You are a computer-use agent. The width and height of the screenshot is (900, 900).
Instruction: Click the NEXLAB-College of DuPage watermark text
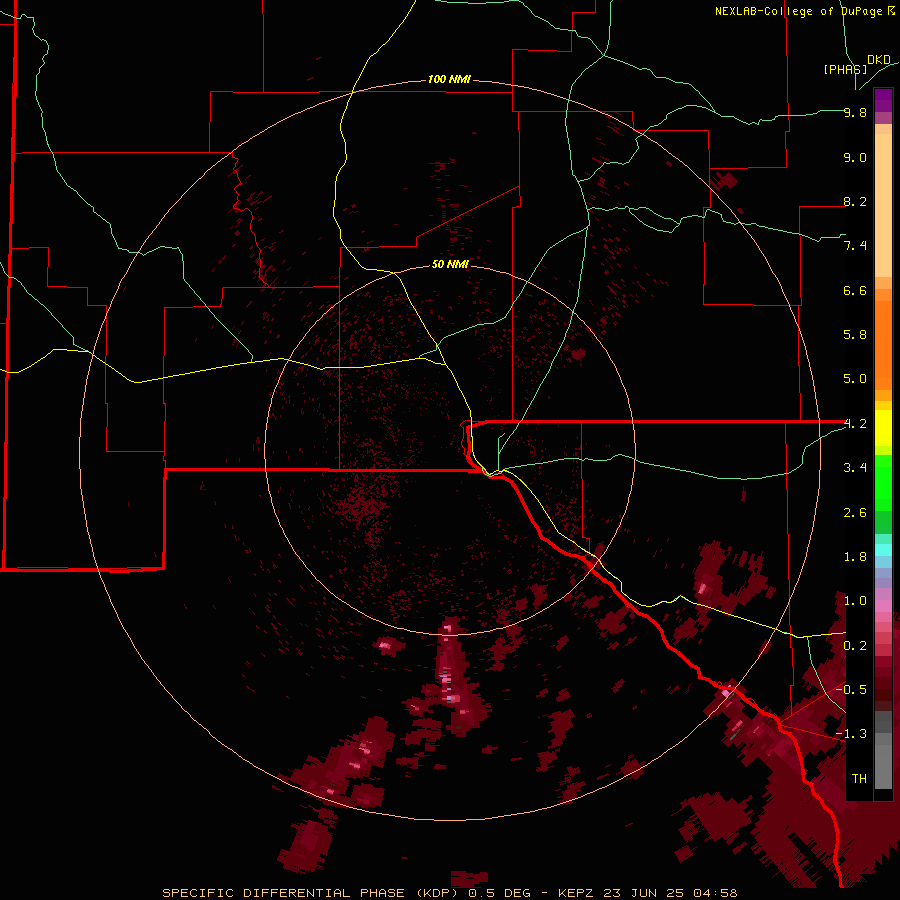click(804, 11)
